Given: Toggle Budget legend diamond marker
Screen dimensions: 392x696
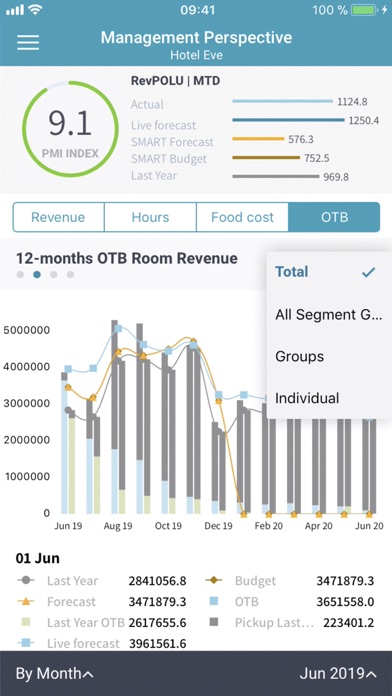Looking at the screenshot, I should click(214, 581).
